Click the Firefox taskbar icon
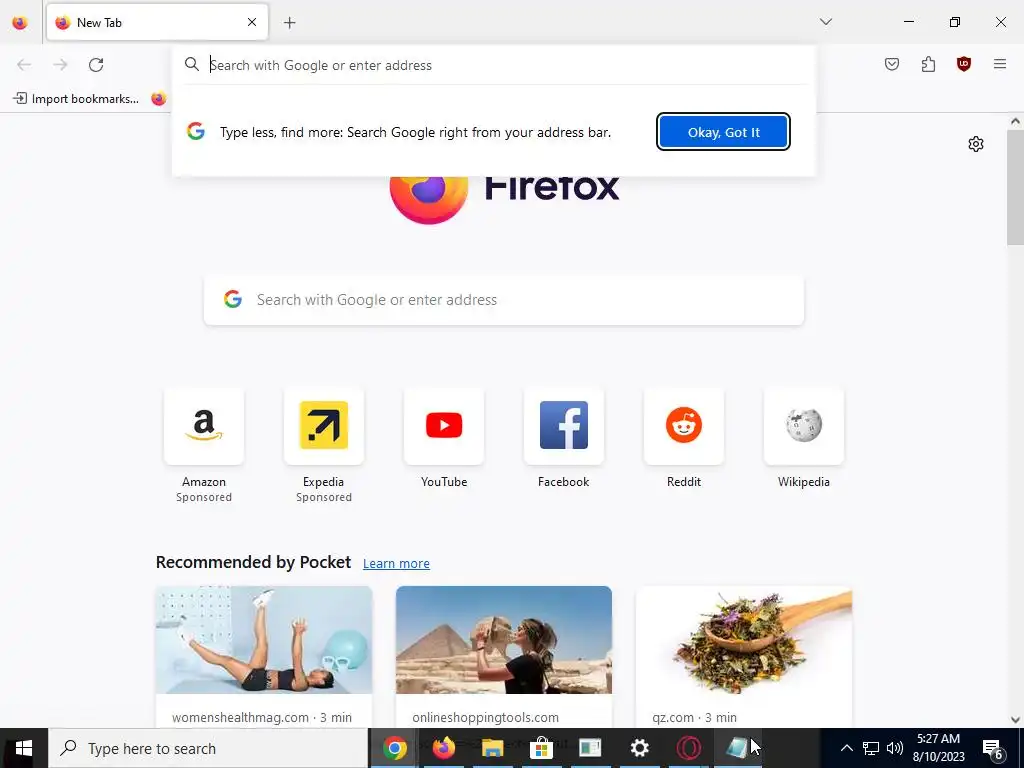Viewport: 1024px width, 768px height. coord(443,748)
